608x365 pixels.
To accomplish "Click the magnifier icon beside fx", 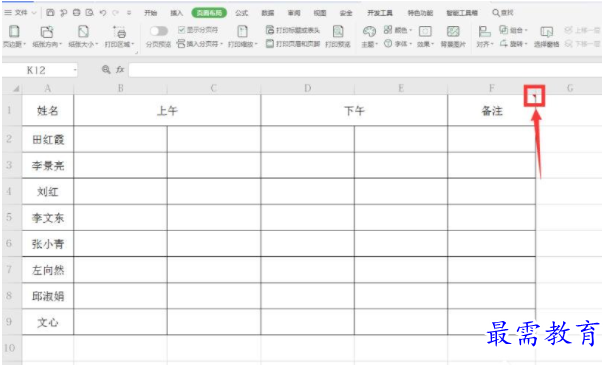I will (x=106, y=69).
